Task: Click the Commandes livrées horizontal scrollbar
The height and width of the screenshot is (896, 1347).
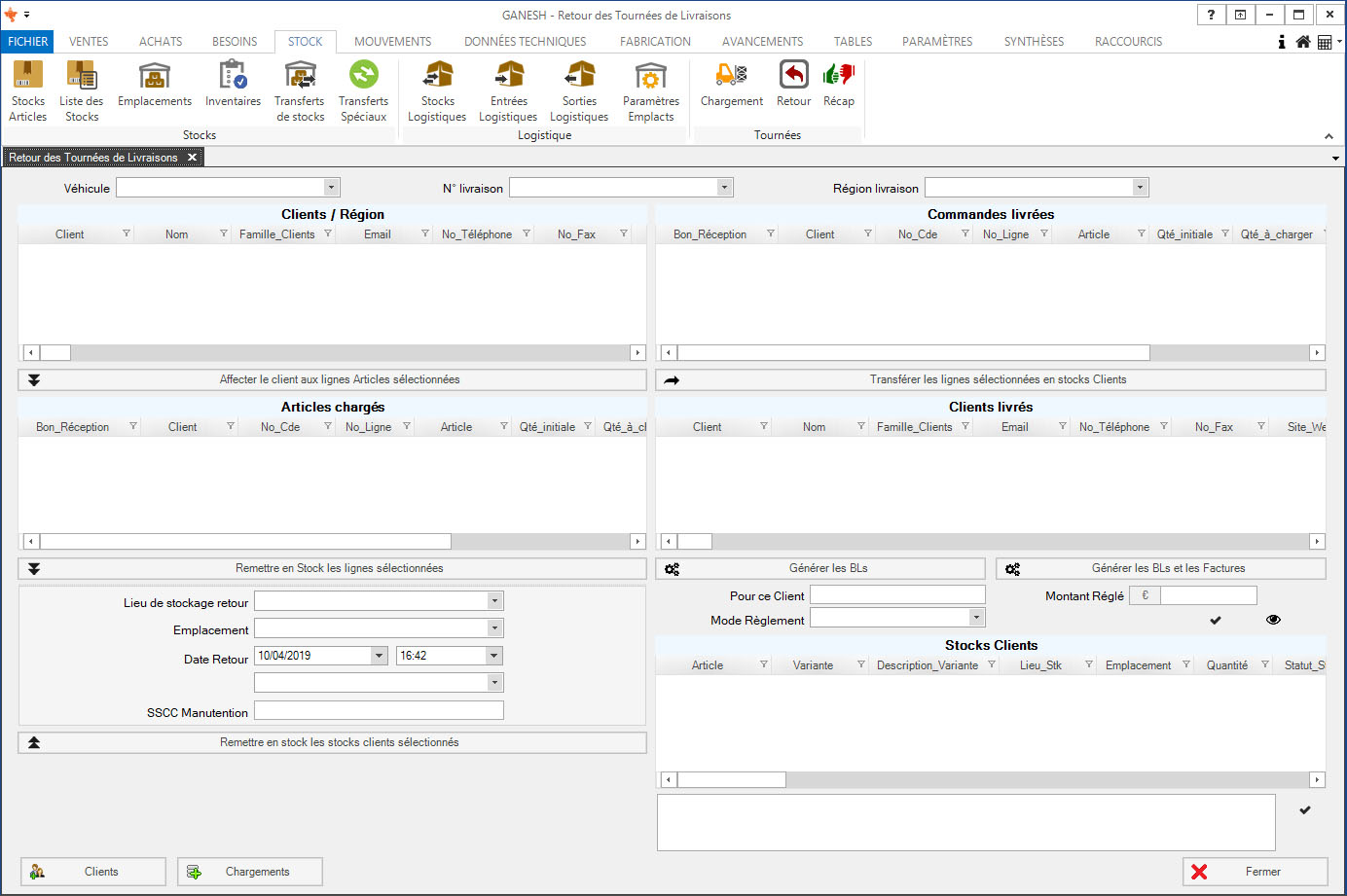Action: pos(913,353)
